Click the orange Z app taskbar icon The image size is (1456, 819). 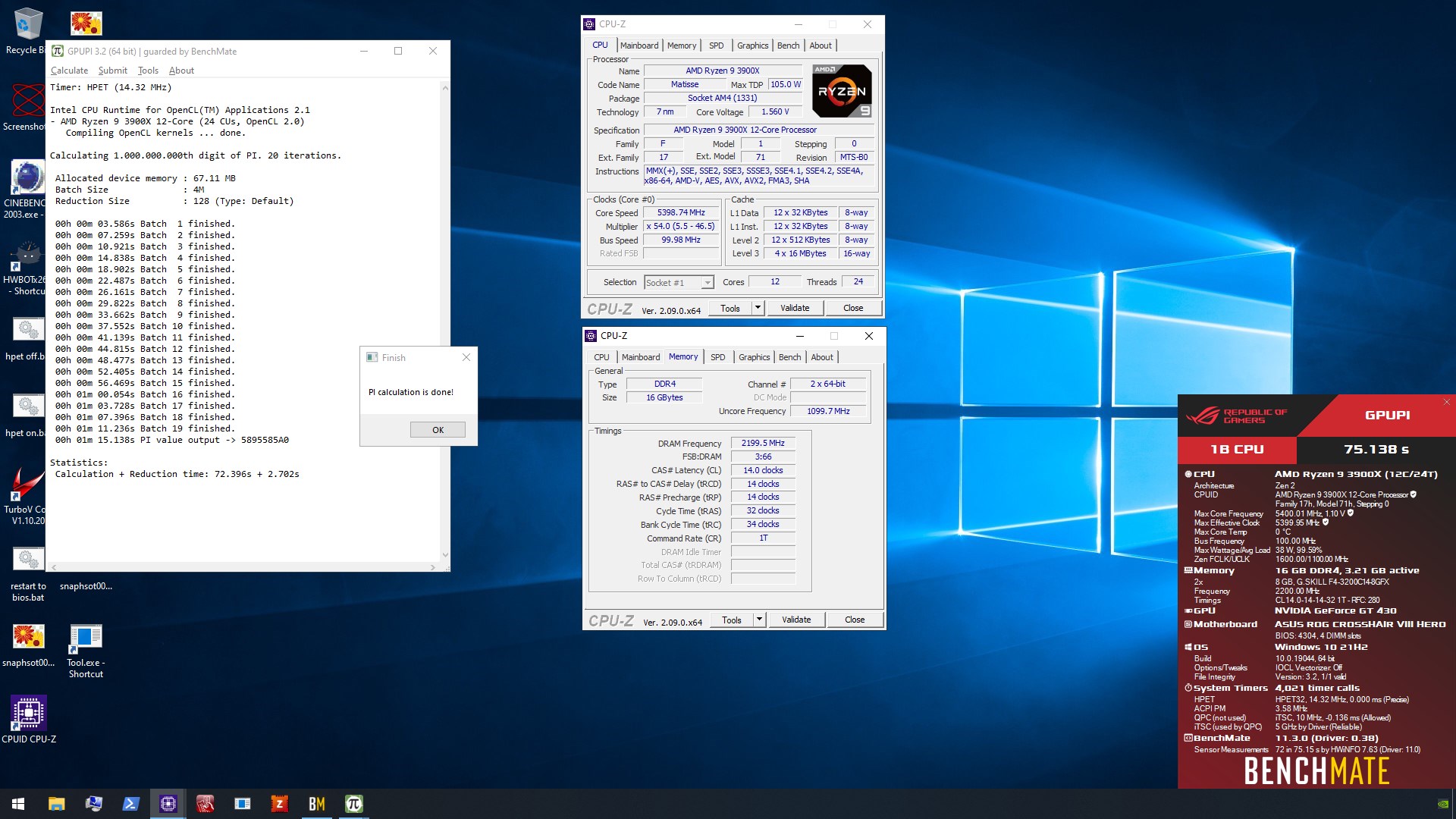tap(279, 804)
